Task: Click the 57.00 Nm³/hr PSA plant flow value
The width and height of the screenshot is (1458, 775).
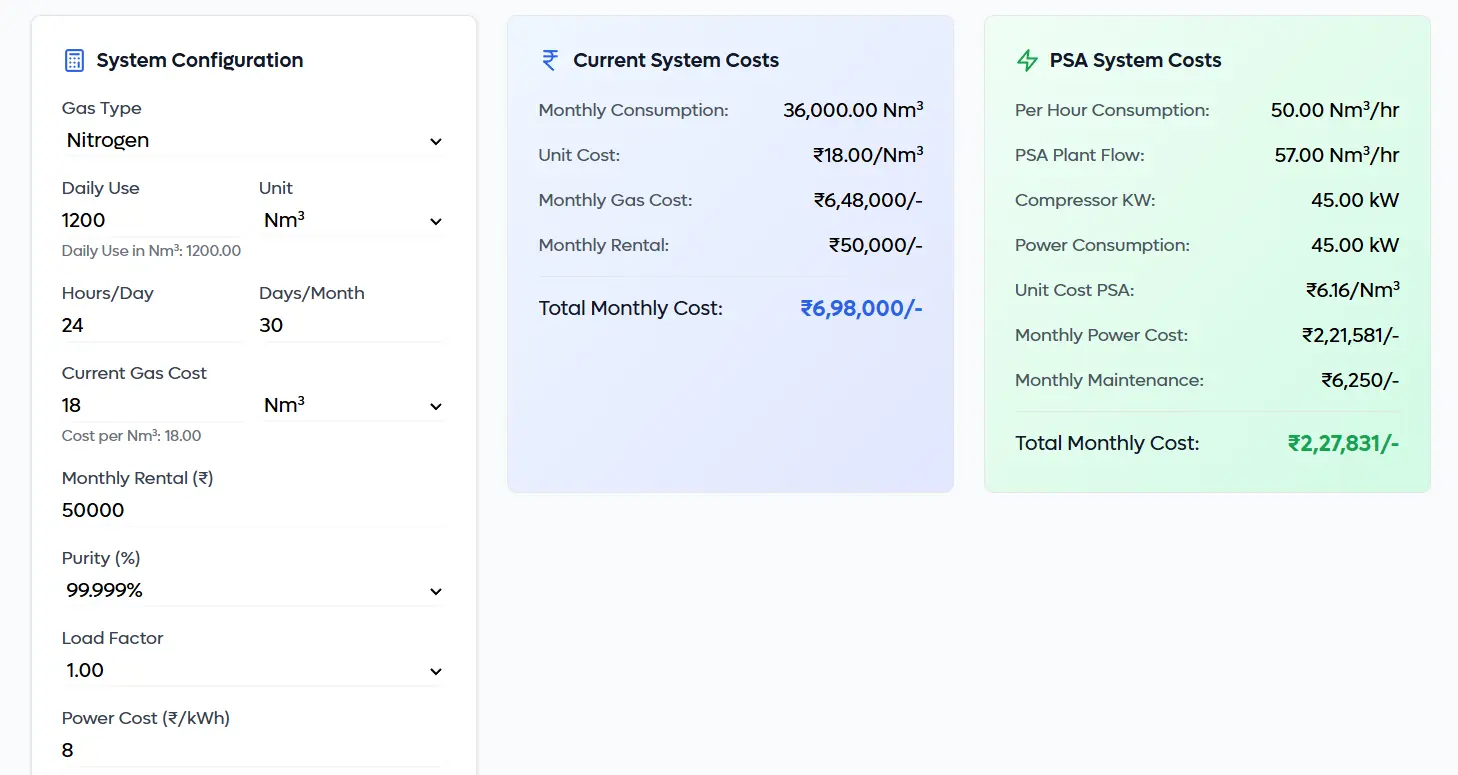Action: [x=1337, y=155]
